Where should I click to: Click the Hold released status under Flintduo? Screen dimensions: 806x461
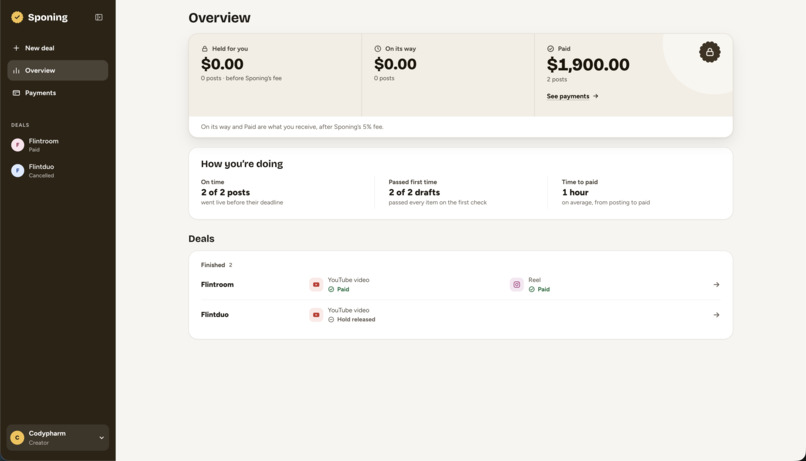point(352,320)
